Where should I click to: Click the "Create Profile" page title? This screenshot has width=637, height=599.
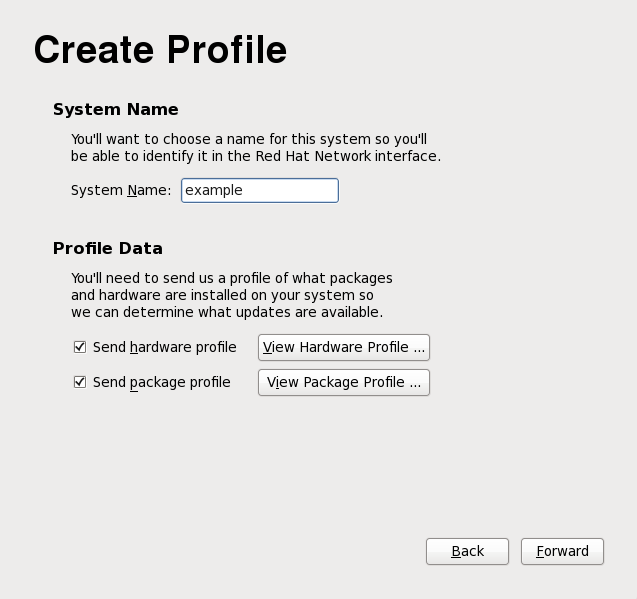point(160,49)
